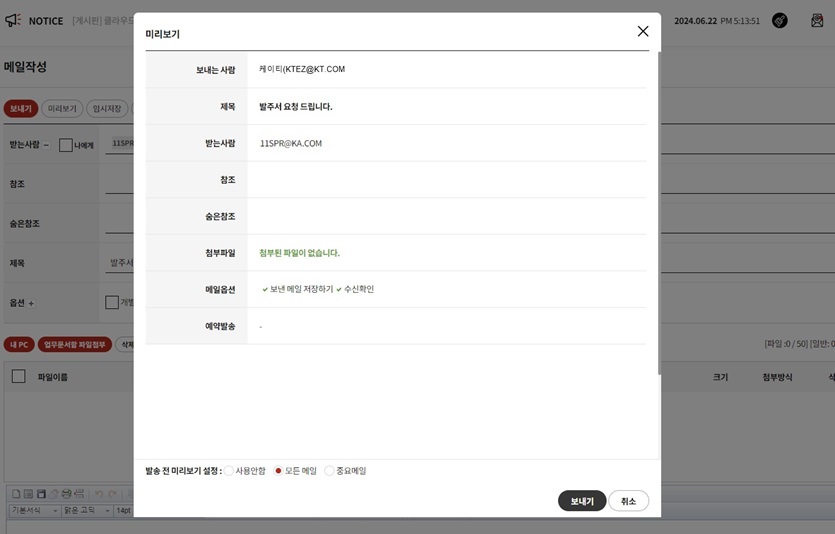Click red 보내기 button under 메일작성
Viewport: 835px width, 534px height.
click(21, 109)
